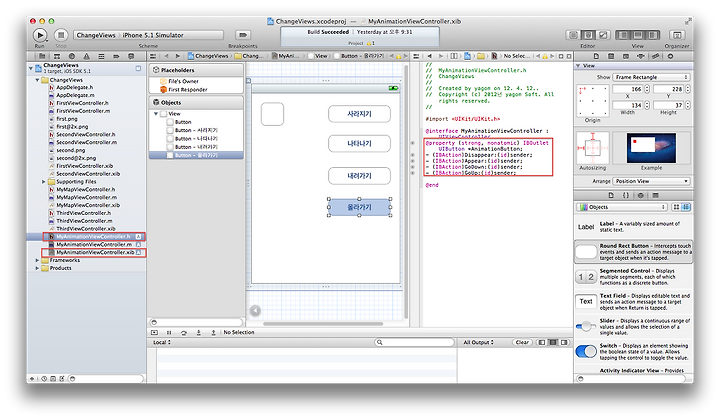Toggle Debug area visibility in View group
The height and width of the screenshot is (420, 720).
click(638, 35)
